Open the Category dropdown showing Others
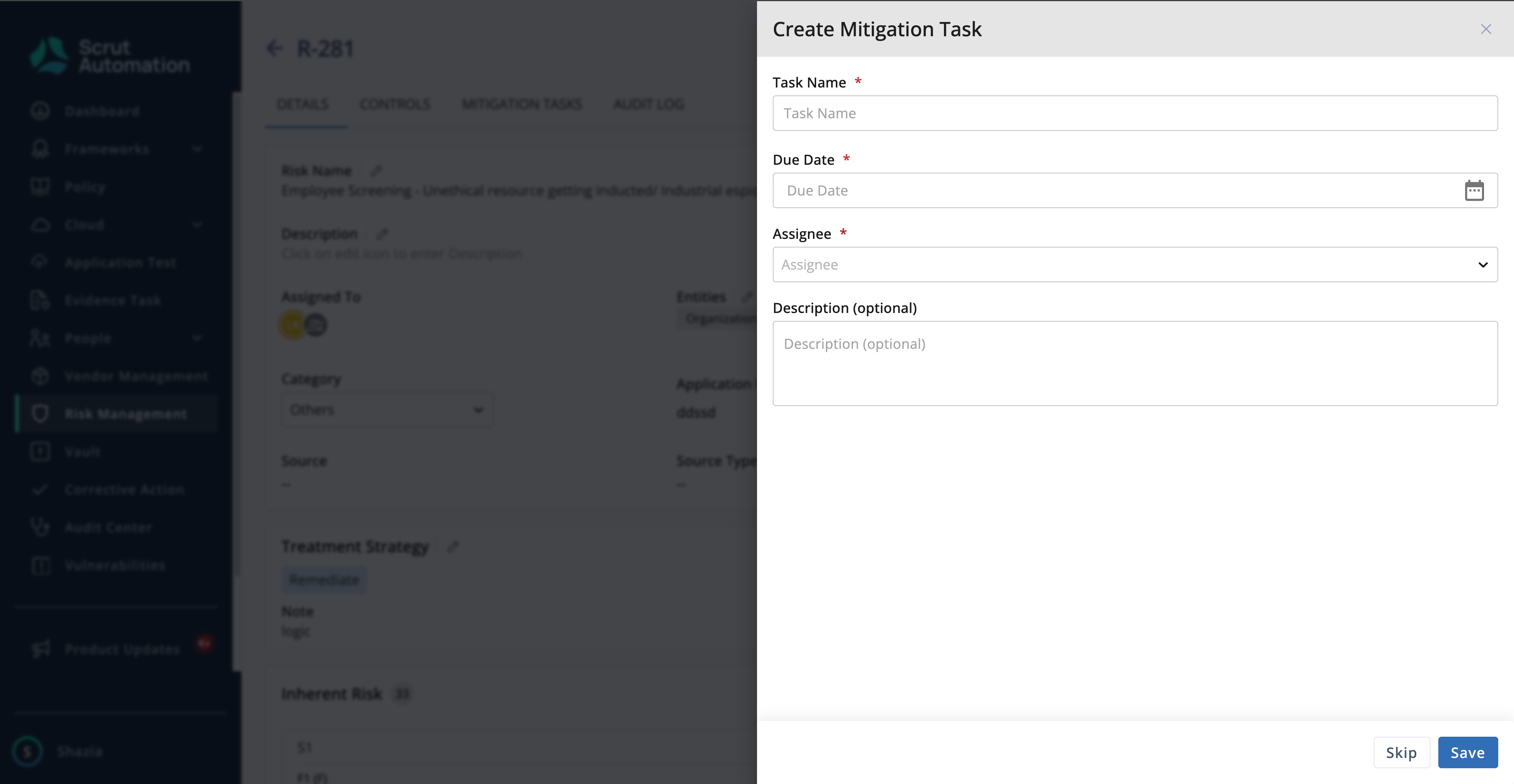Image resolution: width=1514 pixels, height=784 pixels. (387, 410)
